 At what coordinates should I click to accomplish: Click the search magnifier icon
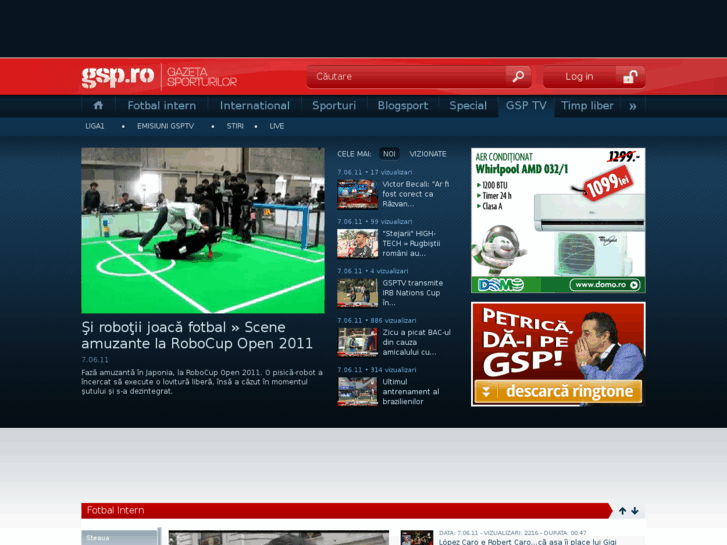[x=518, y=77]
